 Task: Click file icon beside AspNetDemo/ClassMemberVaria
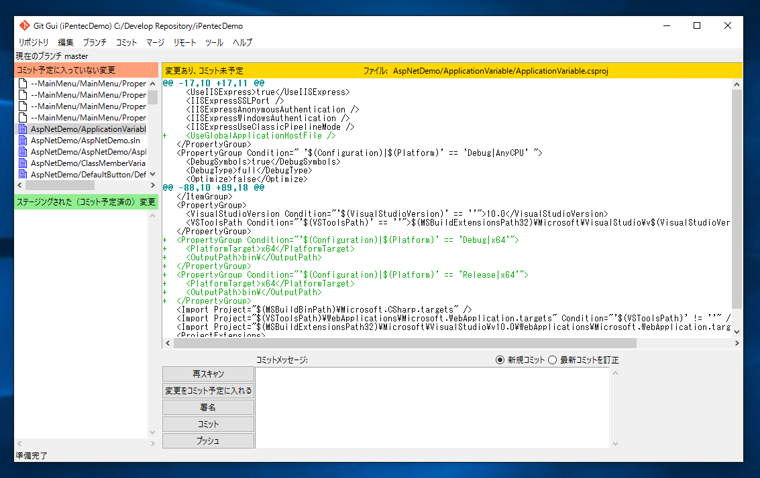(x=22, y=163)
